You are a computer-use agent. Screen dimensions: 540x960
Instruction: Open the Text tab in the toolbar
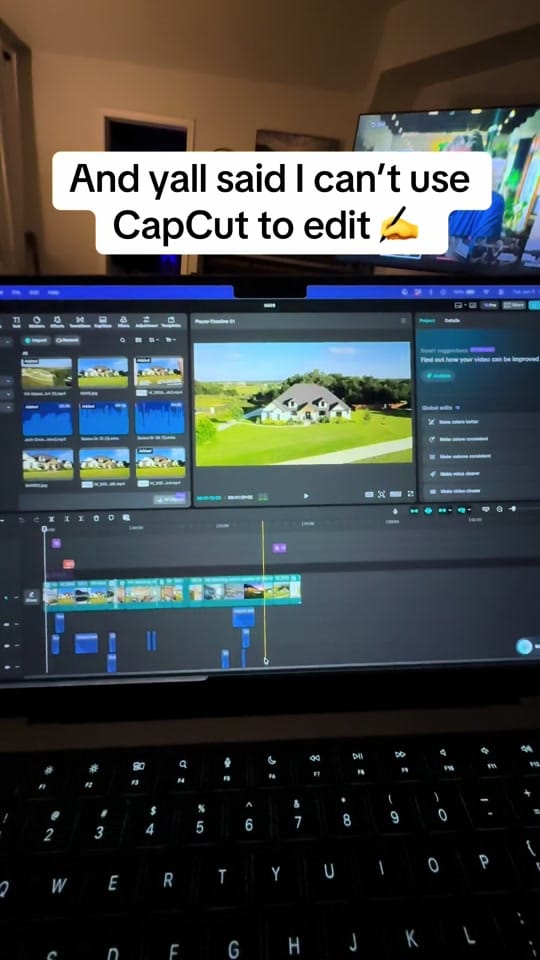pos(17,321)
